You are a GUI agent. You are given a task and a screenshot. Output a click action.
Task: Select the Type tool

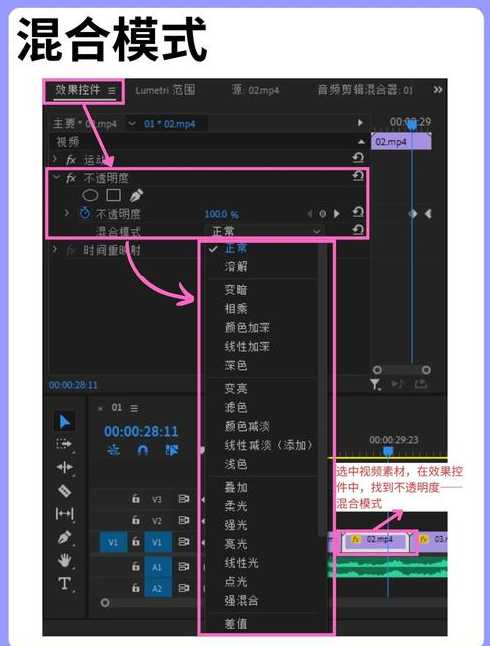[65, 584]
